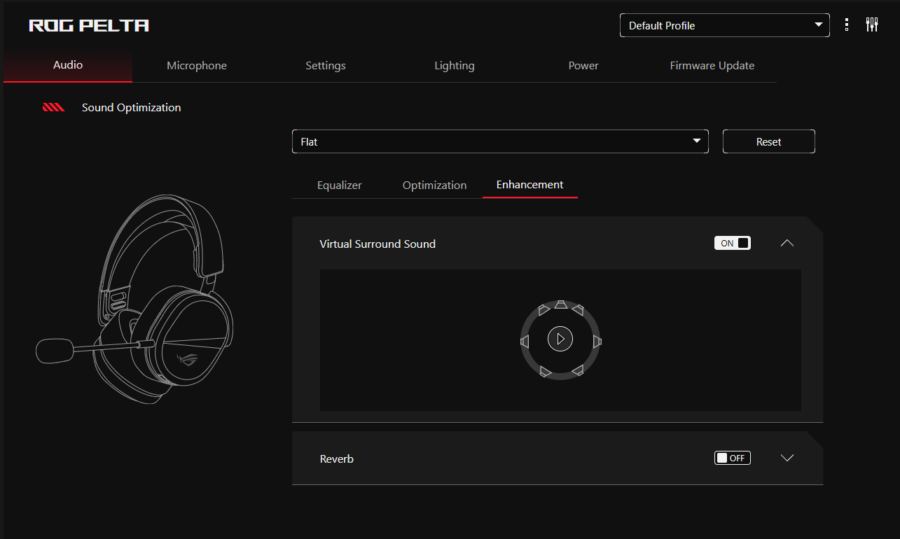
Task: Select the front center speaker icon
Action: pyautogui.click(x=561, y=305)
